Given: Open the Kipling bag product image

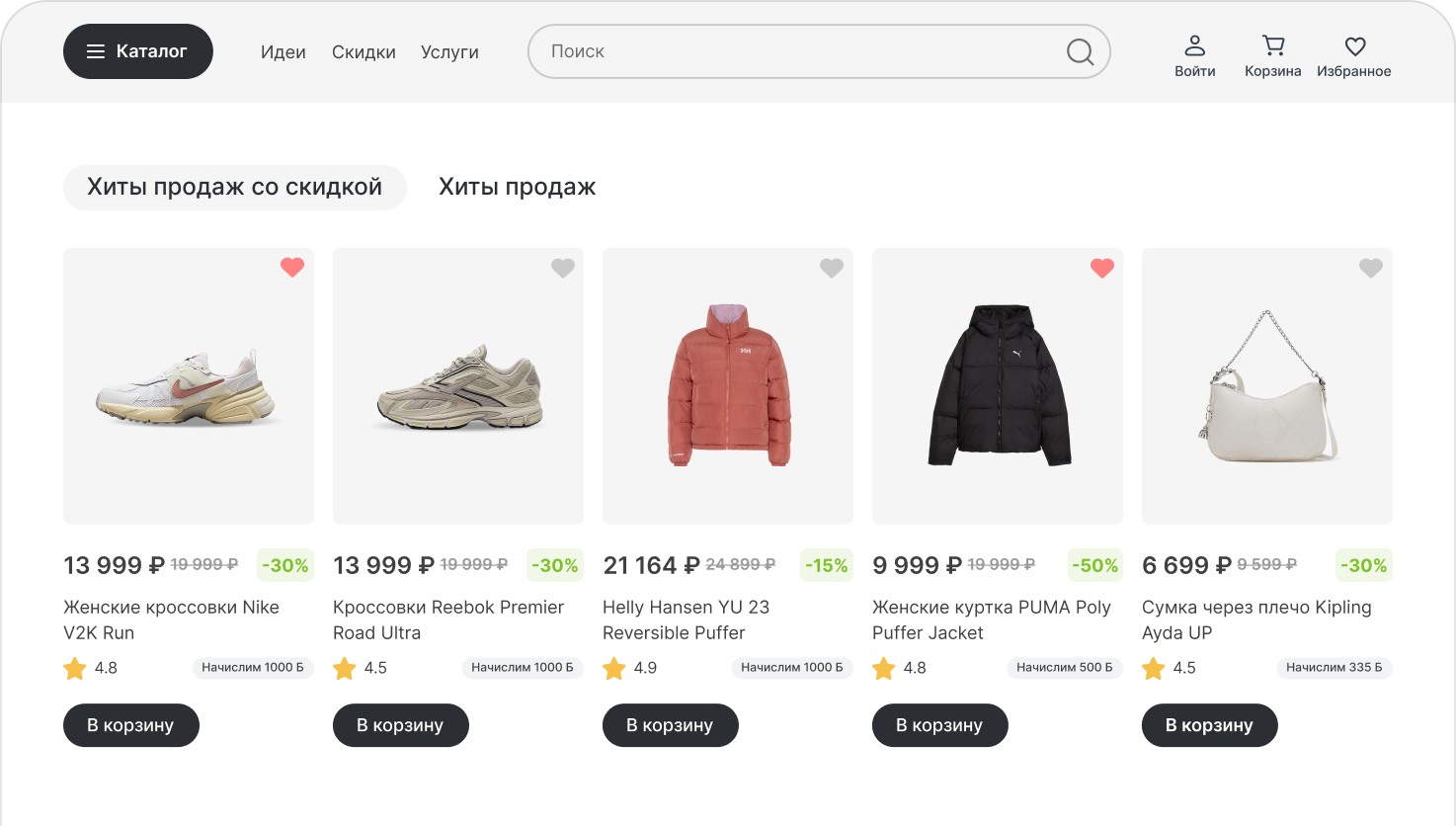Looking at the screenshot, I should coord(1266,386).
